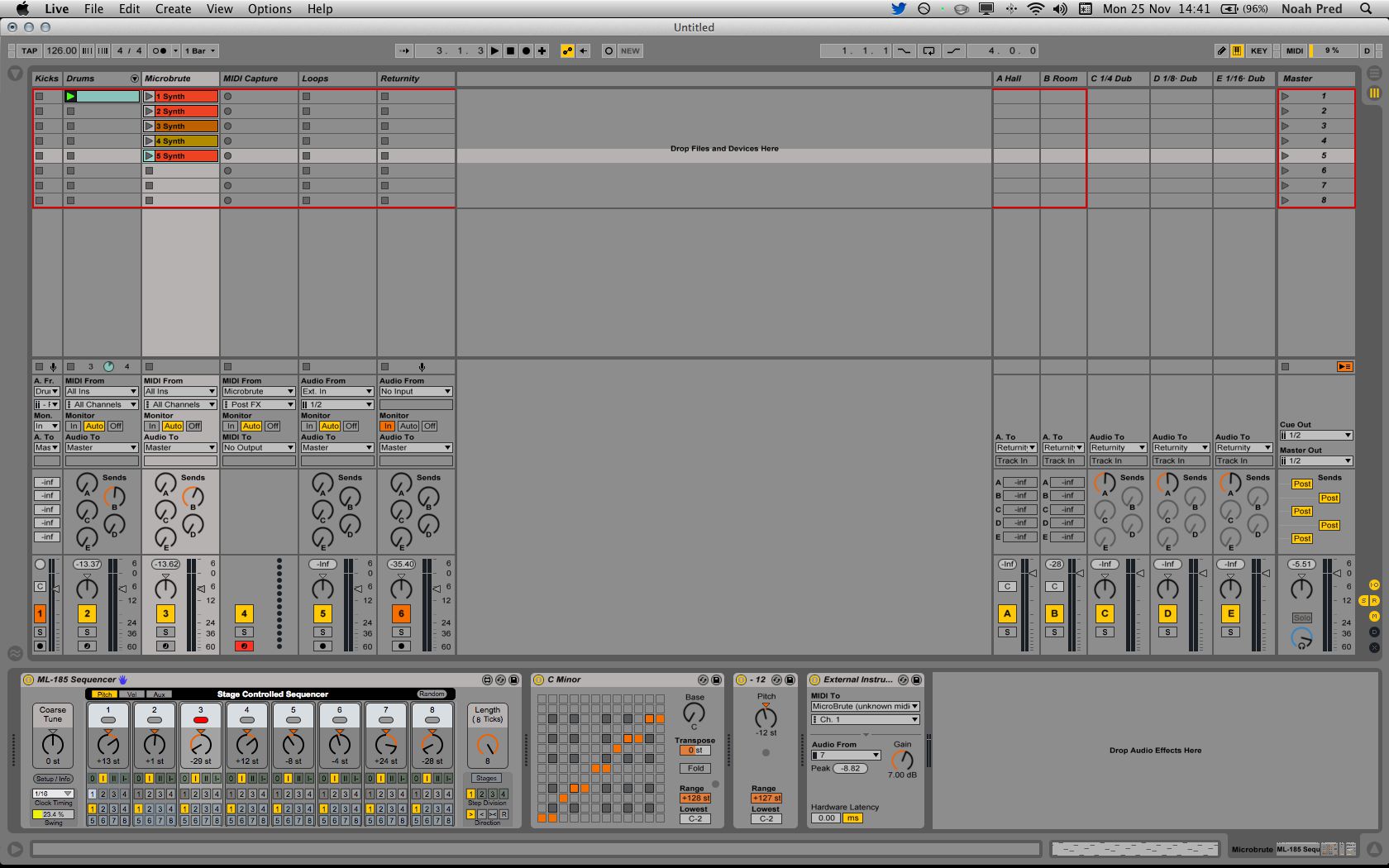Open the Cue Out 1/2 dropdown

pos(1316,436)
